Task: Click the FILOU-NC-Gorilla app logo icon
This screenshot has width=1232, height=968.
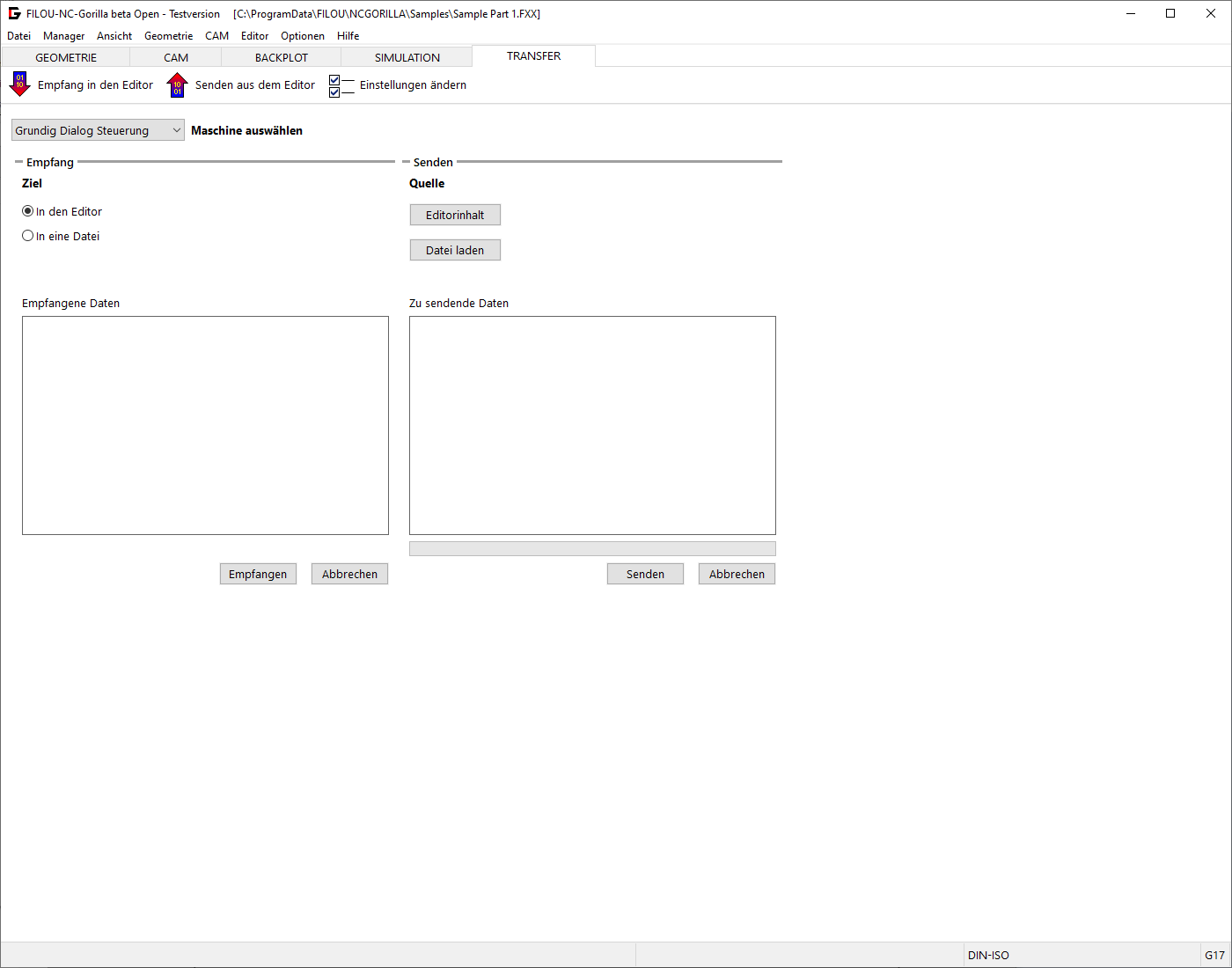Action: coord(14,13)
